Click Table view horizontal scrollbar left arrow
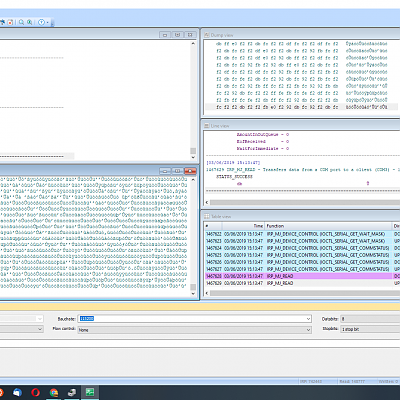The width and height of the screenshot is (400, 400). (207, 293)
